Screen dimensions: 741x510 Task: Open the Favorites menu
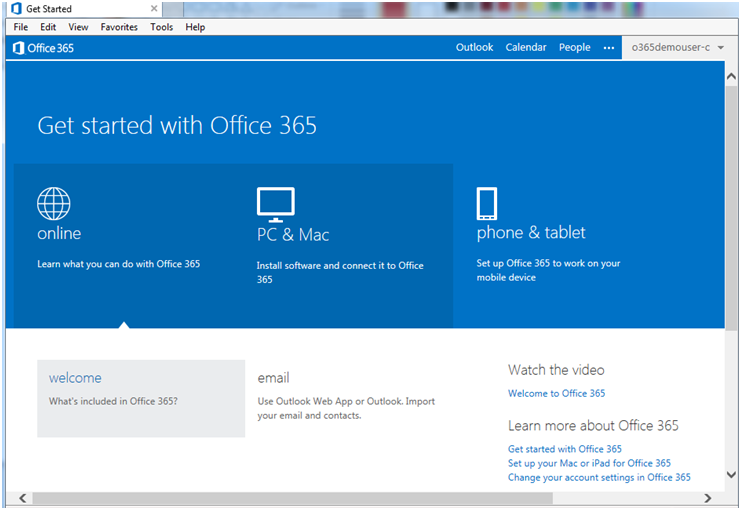pos(119,27)
